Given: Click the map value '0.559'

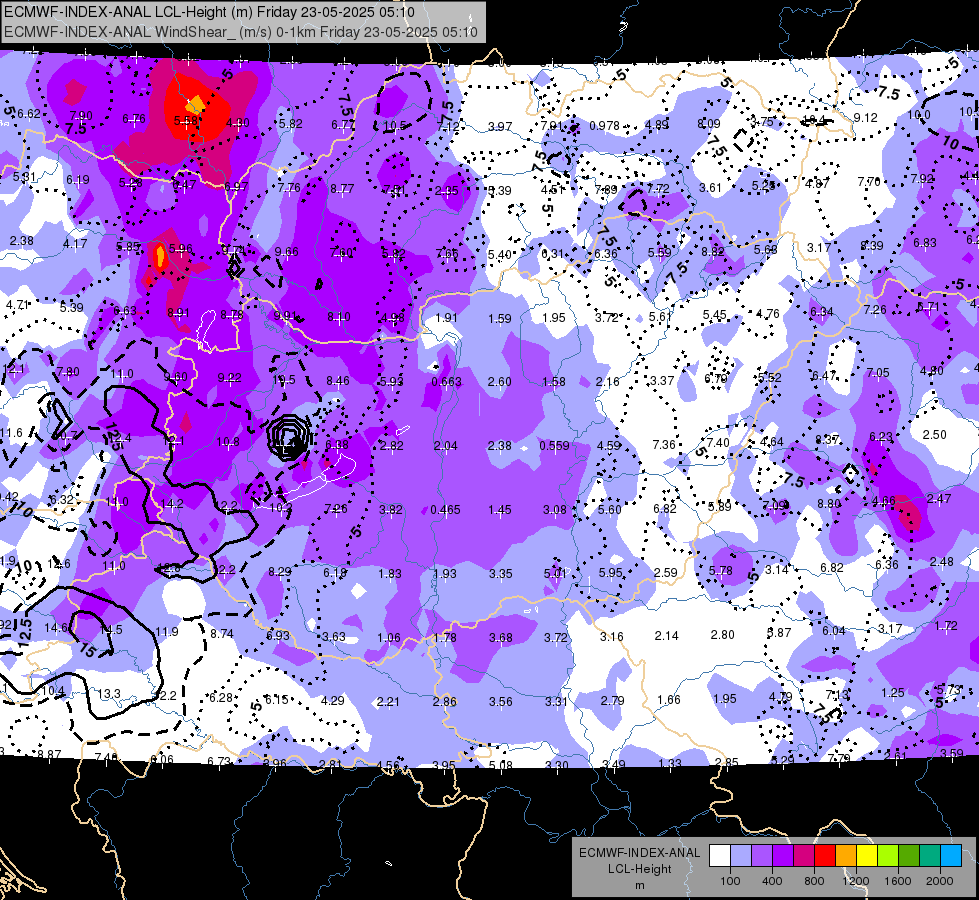Looking at the screenshot, I should coord(554,445).
